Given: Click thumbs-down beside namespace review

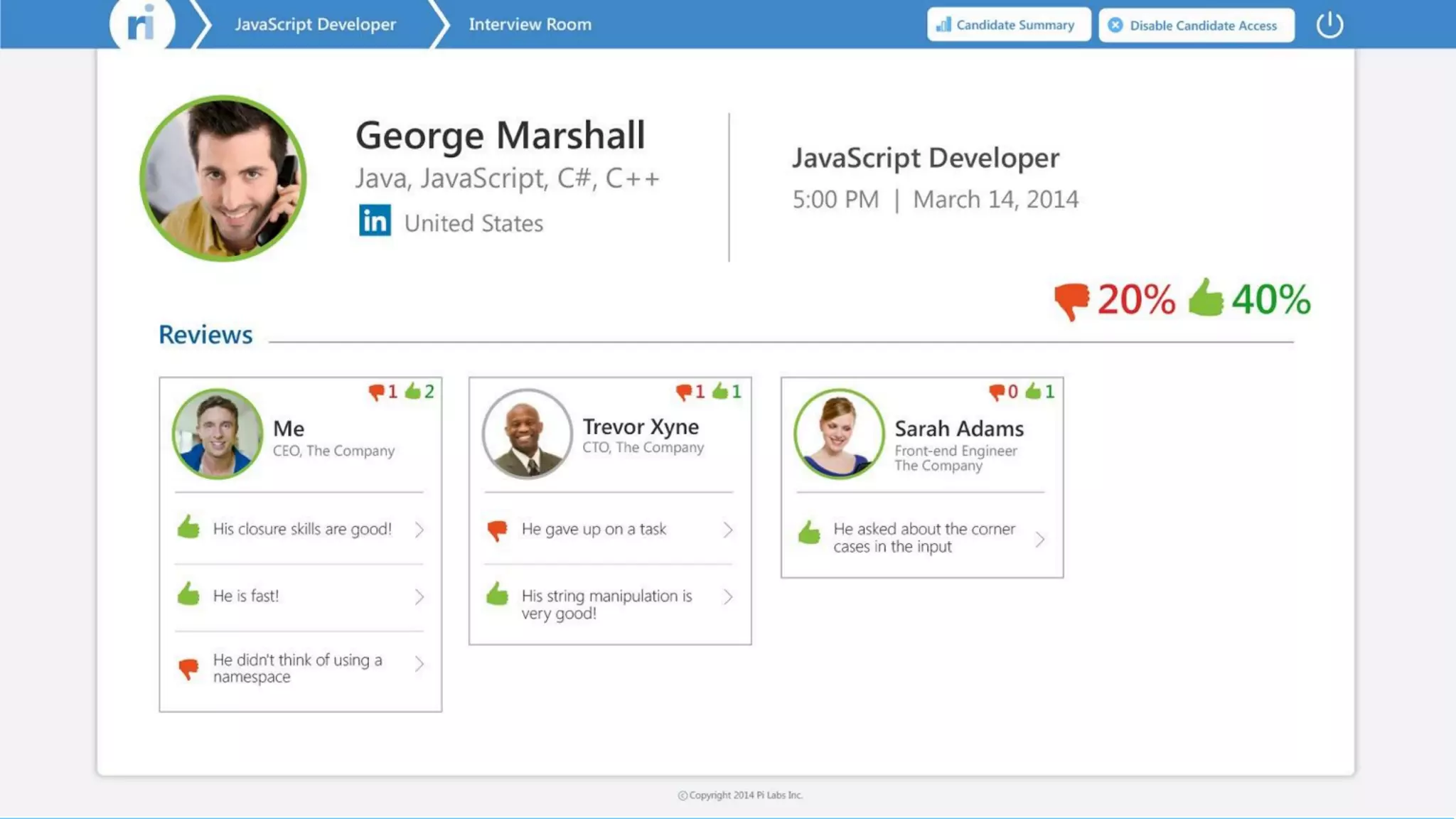Looking at the screenshot, I should tap(188, 669).
